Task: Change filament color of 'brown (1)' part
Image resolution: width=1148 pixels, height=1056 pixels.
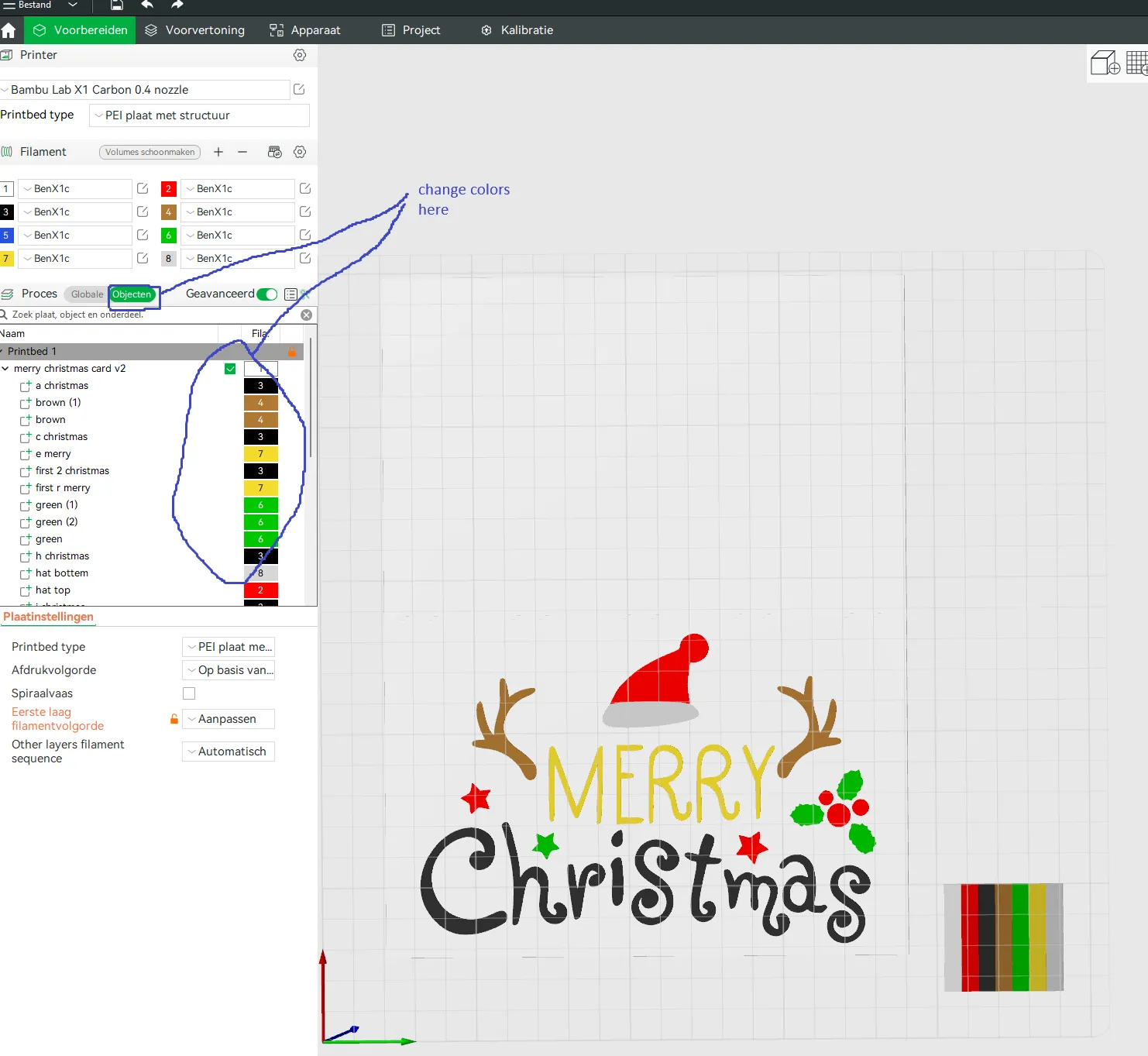Action: click(x=261, y=403)
